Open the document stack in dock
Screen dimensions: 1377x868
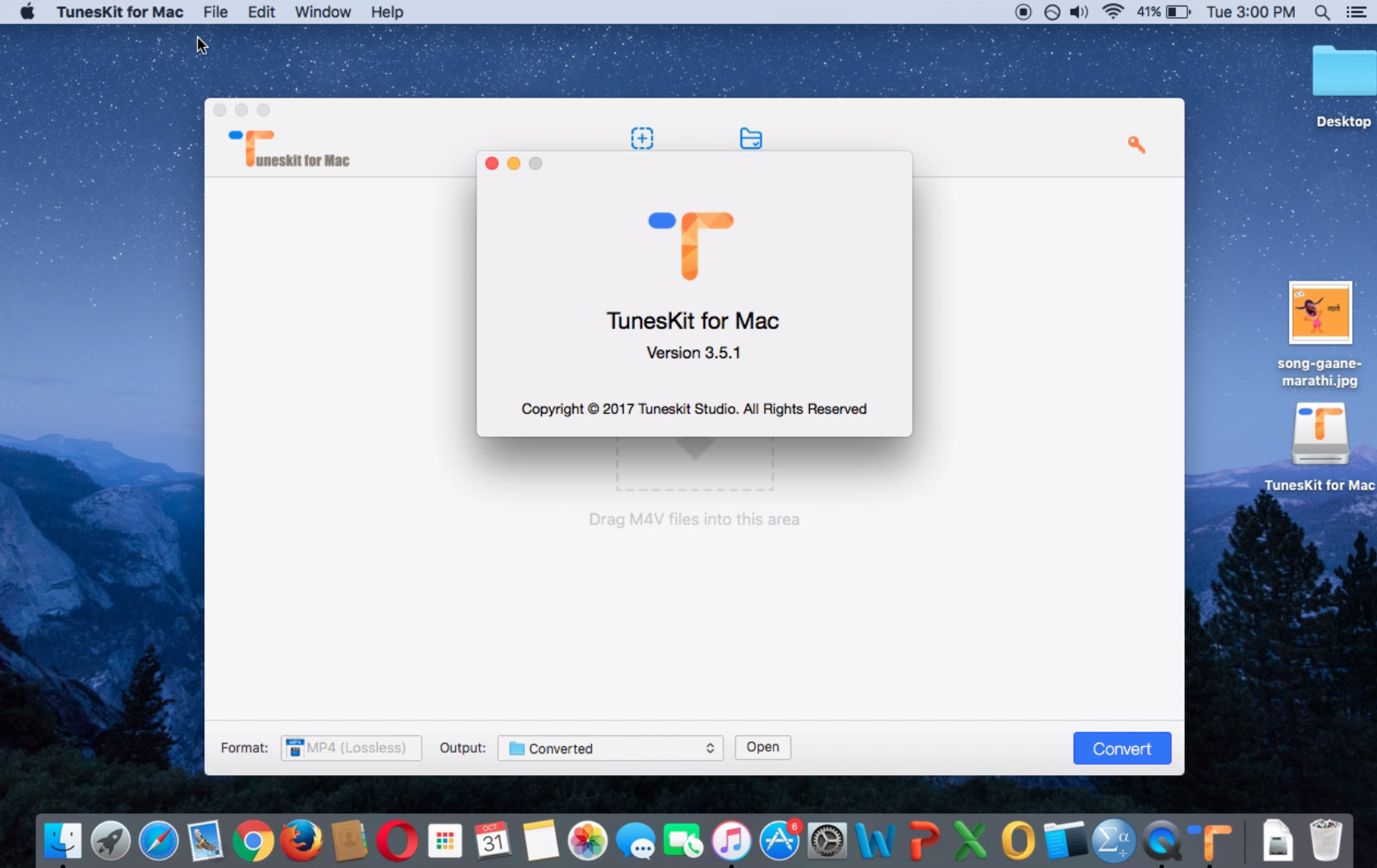click(1278, 841)
